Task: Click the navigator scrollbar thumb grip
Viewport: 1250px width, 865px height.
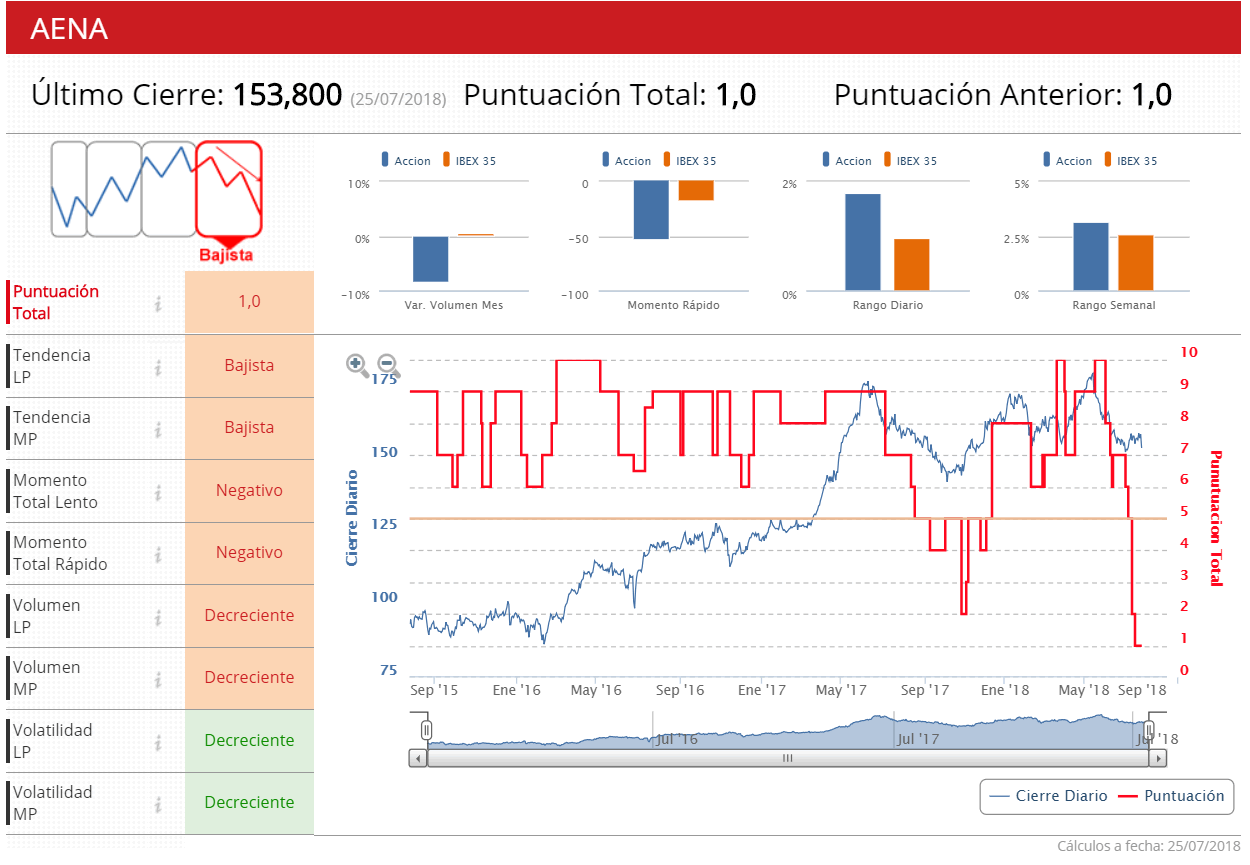Action: pos(787,758)
